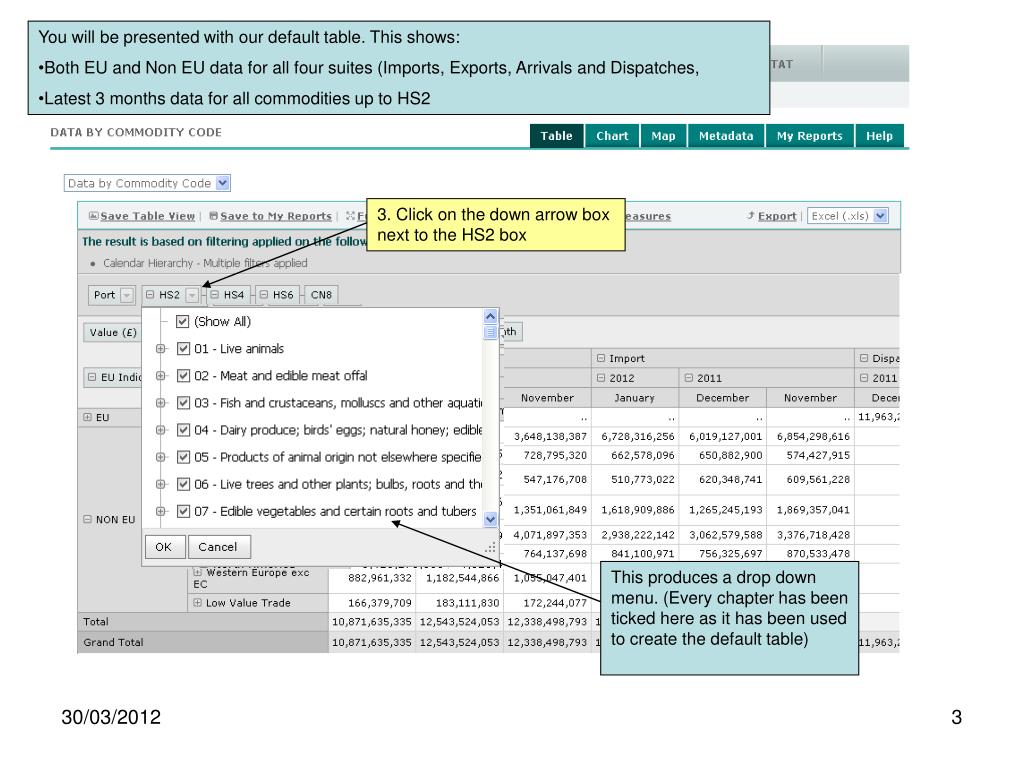The width and height of the screenshot is (1024, 768).
Task: Click the filter list scroll down arrow
Action: 490,520
